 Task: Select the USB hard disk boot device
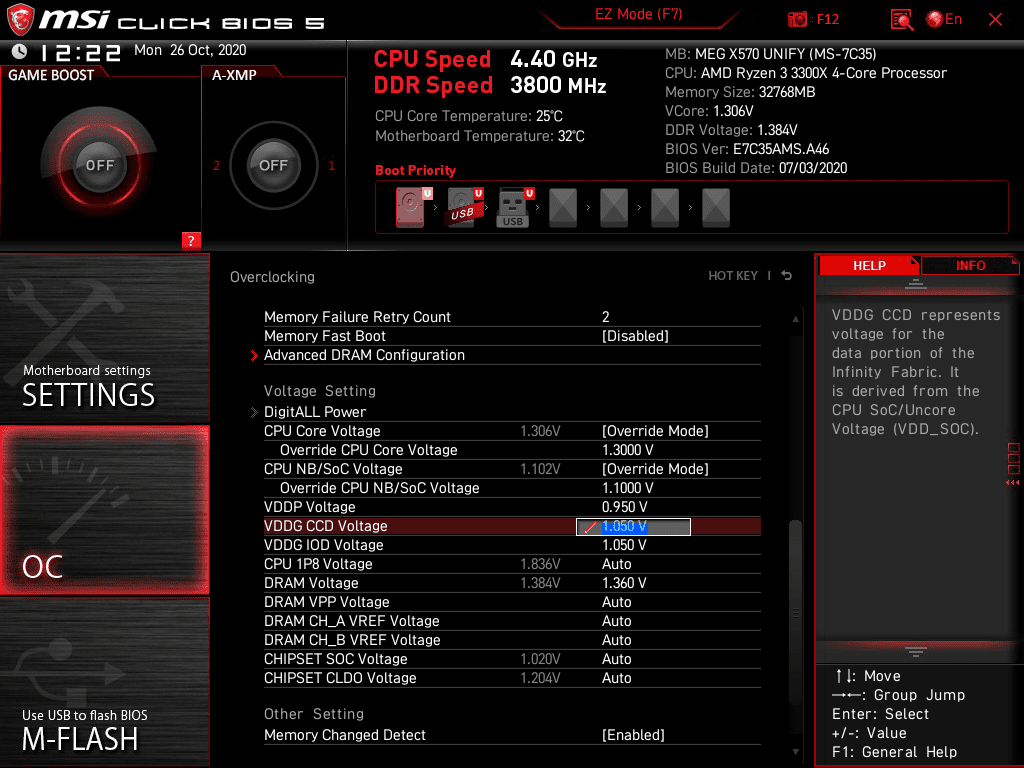464,207
